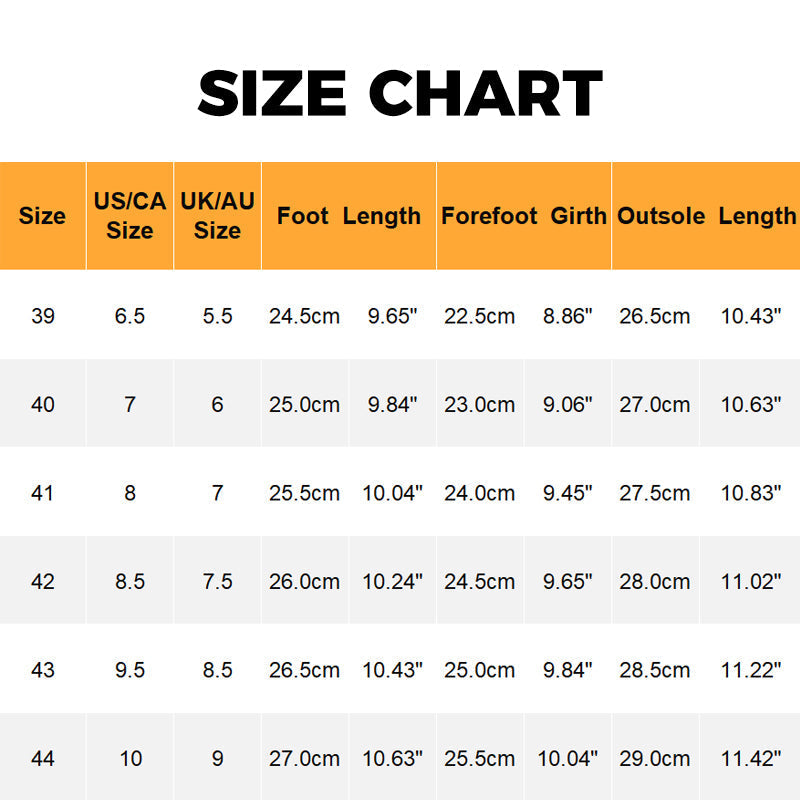The height and width of the screenshot is (800, 800).
Task: Select size 42 in the Size column
Action: [43, 582]
